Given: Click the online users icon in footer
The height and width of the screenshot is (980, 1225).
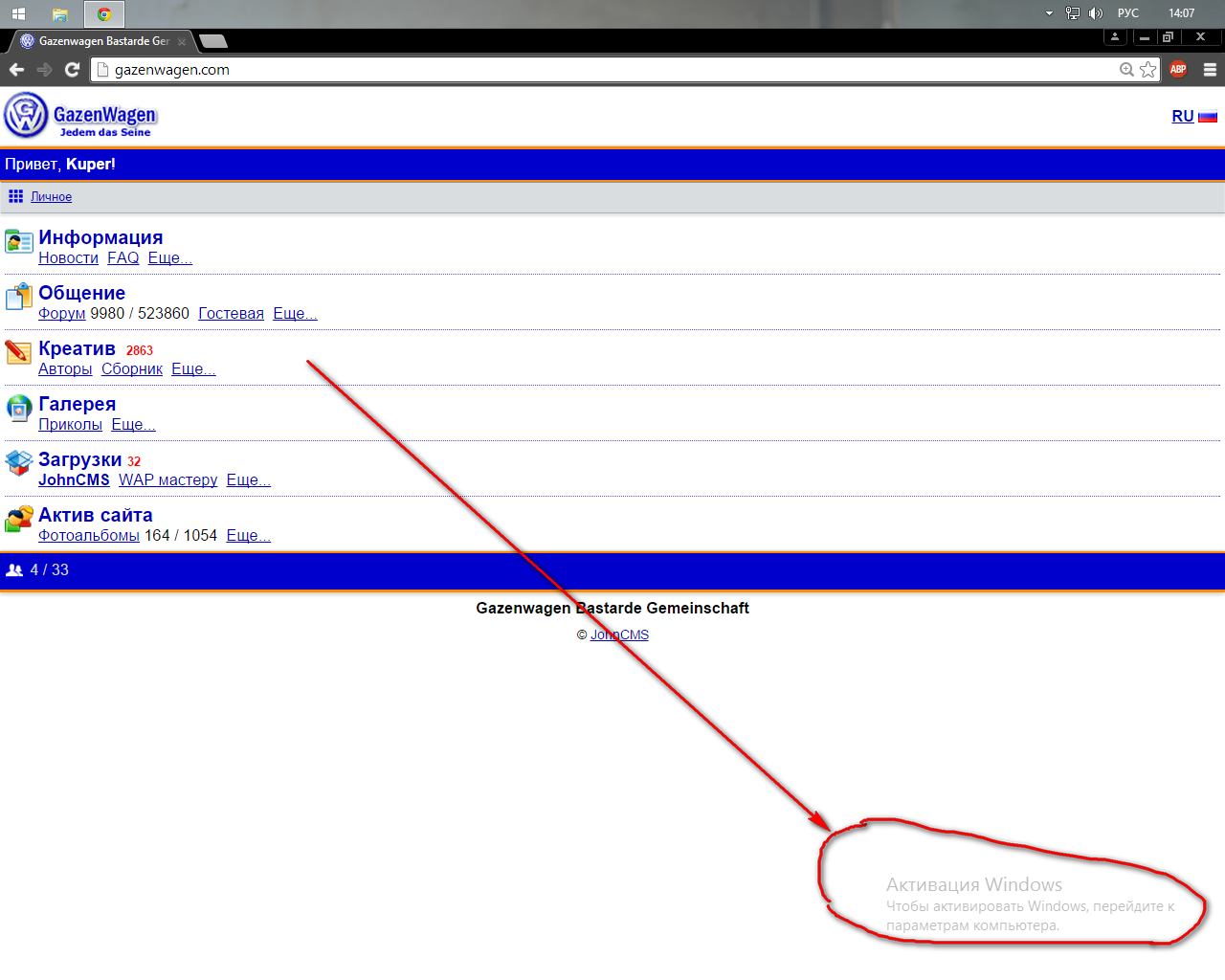Looking at the screenshot, I should [14, 569].
